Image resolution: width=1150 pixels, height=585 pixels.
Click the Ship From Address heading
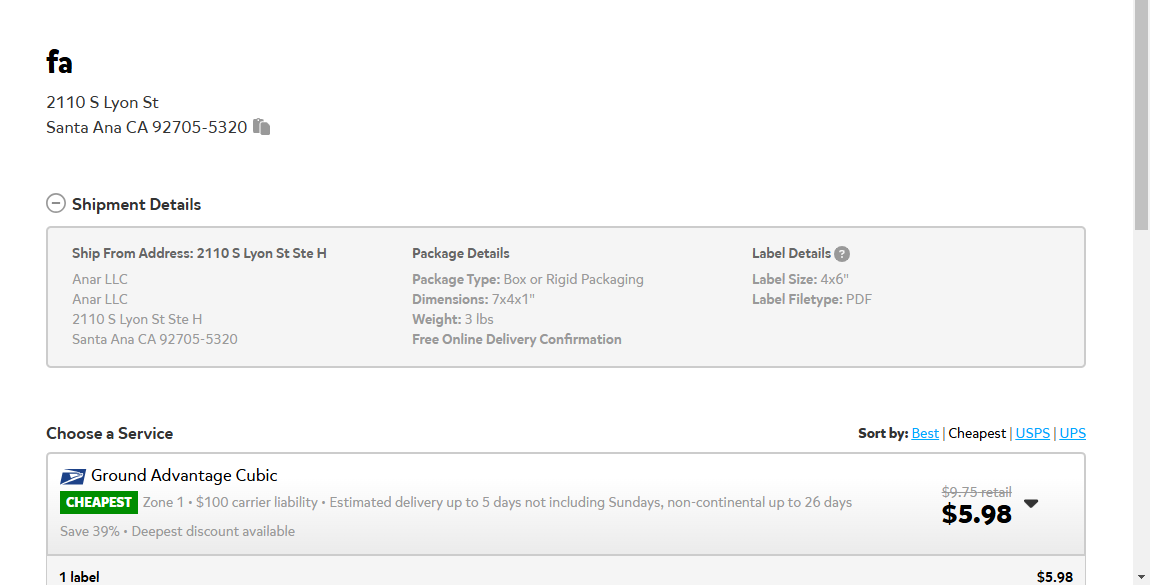[199, 253]
